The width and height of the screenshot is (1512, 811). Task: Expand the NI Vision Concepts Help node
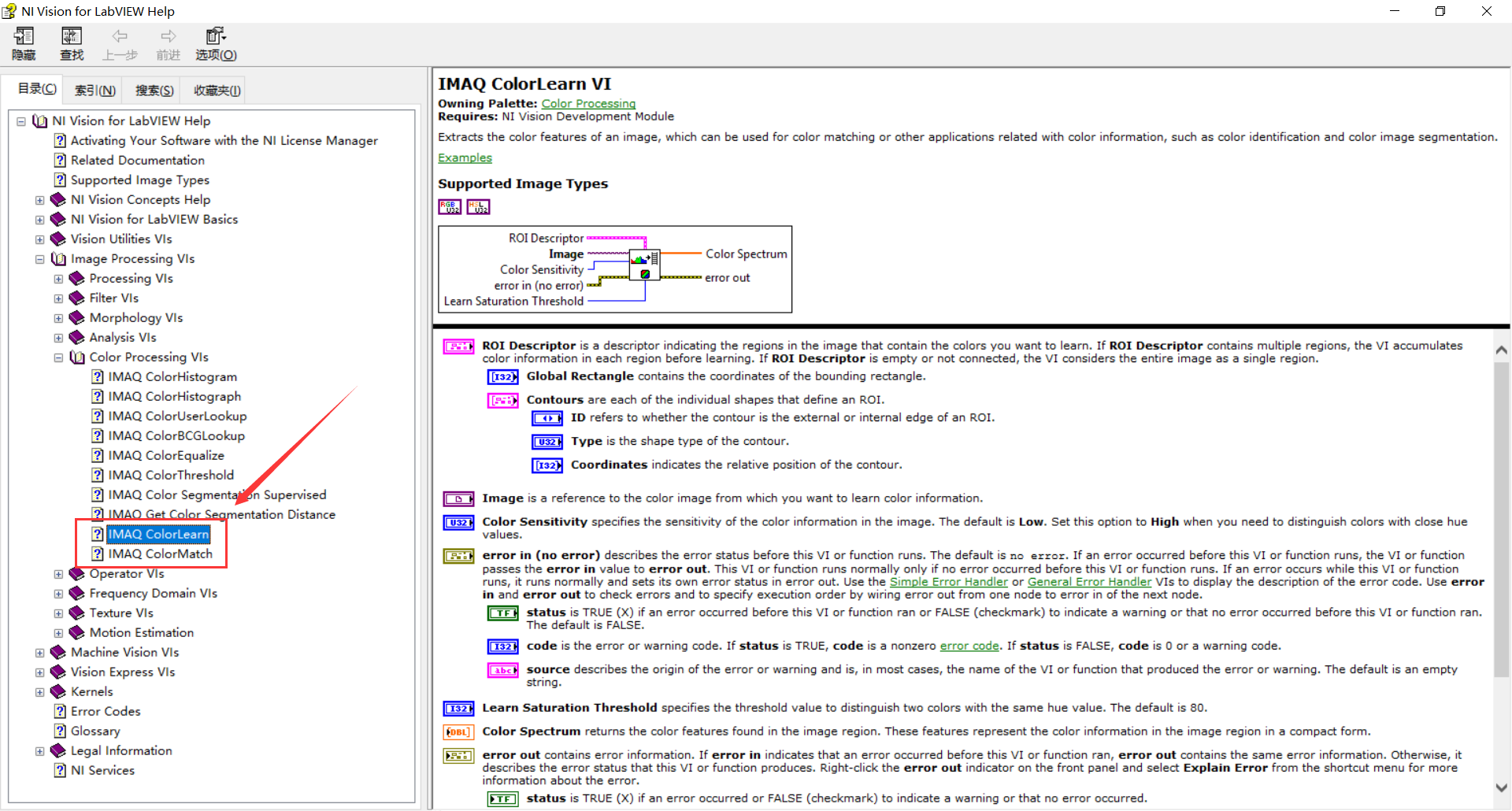[40, 200]
